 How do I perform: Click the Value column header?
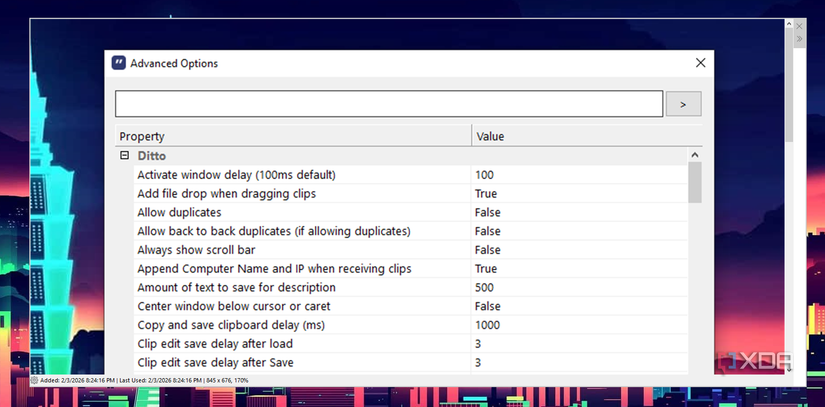click(587, 136)
